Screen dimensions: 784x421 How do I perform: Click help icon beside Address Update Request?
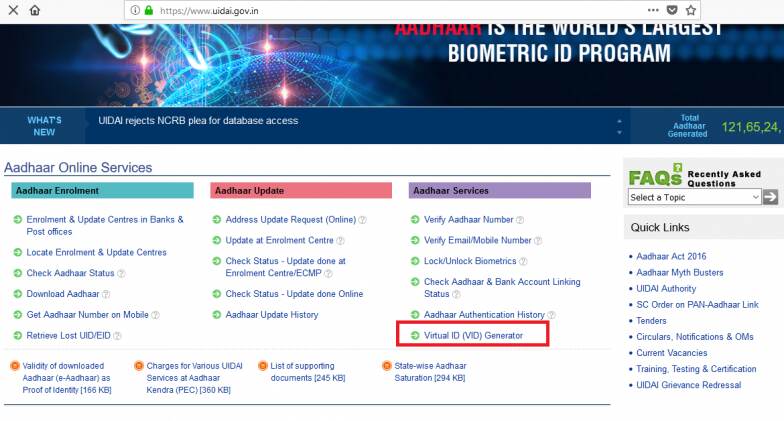pos(362,220)
